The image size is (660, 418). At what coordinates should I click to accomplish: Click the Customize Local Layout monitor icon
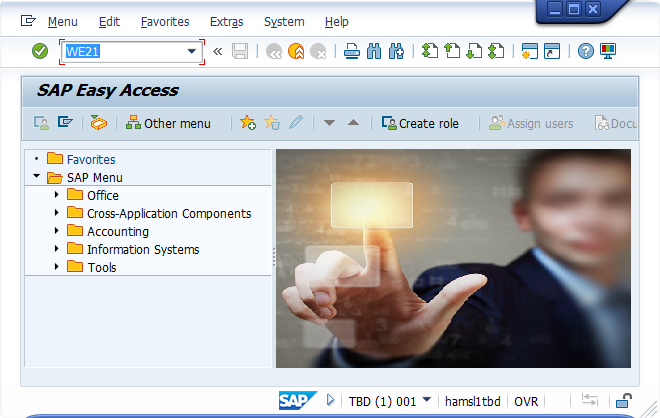[x=608, y=51]
